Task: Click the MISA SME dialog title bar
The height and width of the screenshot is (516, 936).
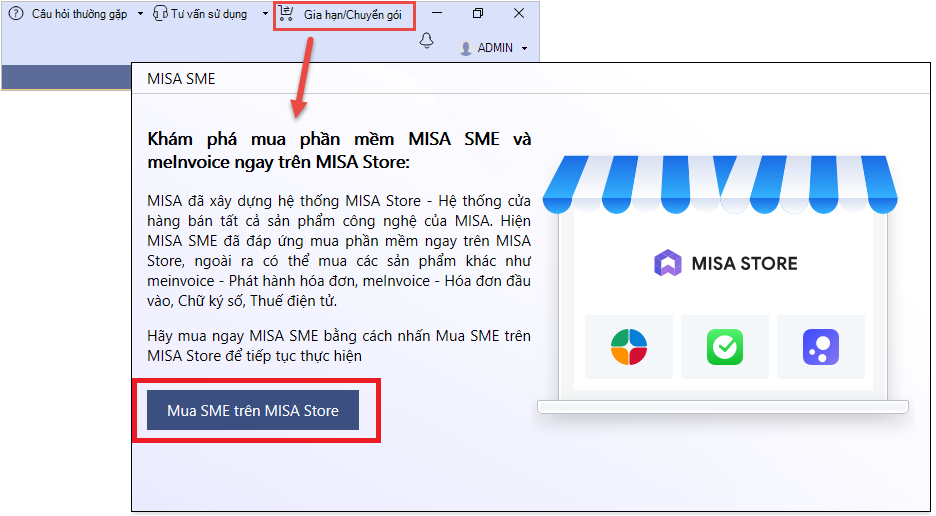Action: click(500, 79)
